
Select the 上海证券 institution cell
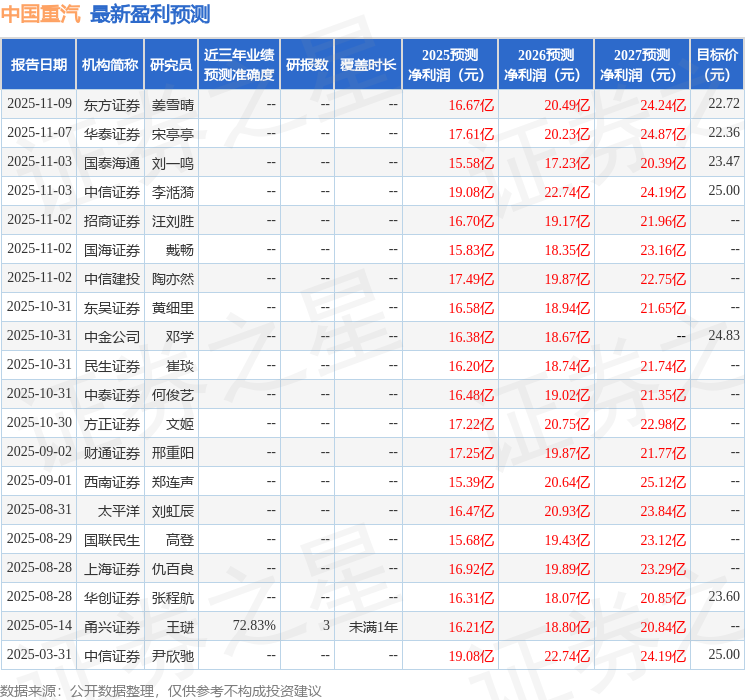click(x=112, y=569)
